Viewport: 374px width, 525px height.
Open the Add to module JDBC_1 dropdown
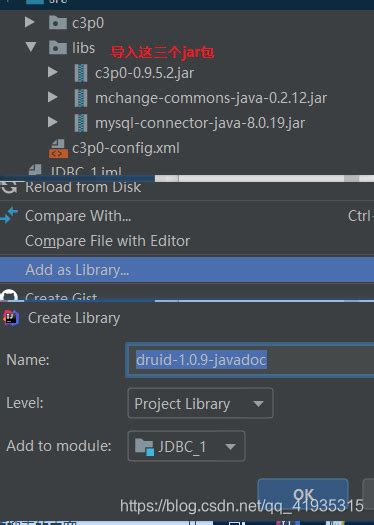(186, 446)
